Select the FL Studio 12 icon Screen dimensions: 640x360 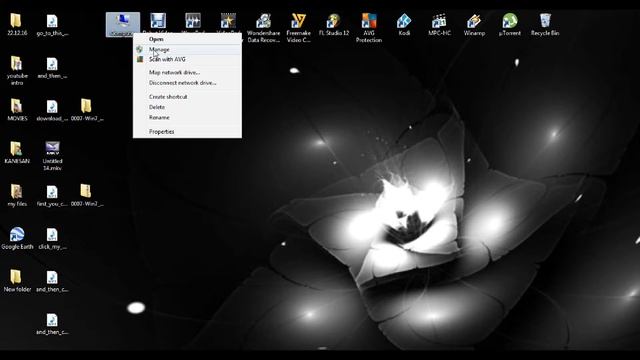coord(334,21)
